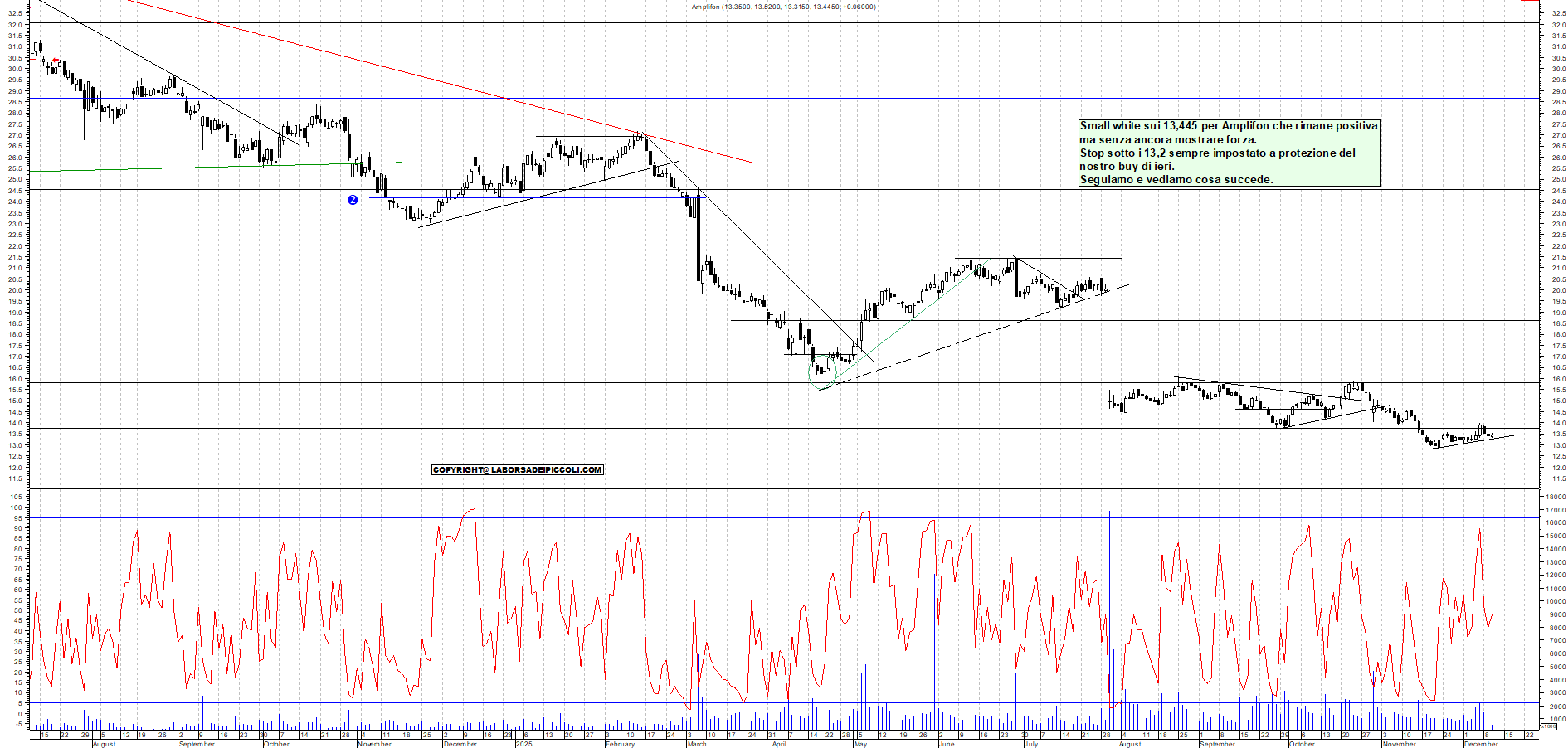Click the blue circled number 2 marker
Image resolution: width=1568 pixels, height=748 pixels.
pos(353,200)
